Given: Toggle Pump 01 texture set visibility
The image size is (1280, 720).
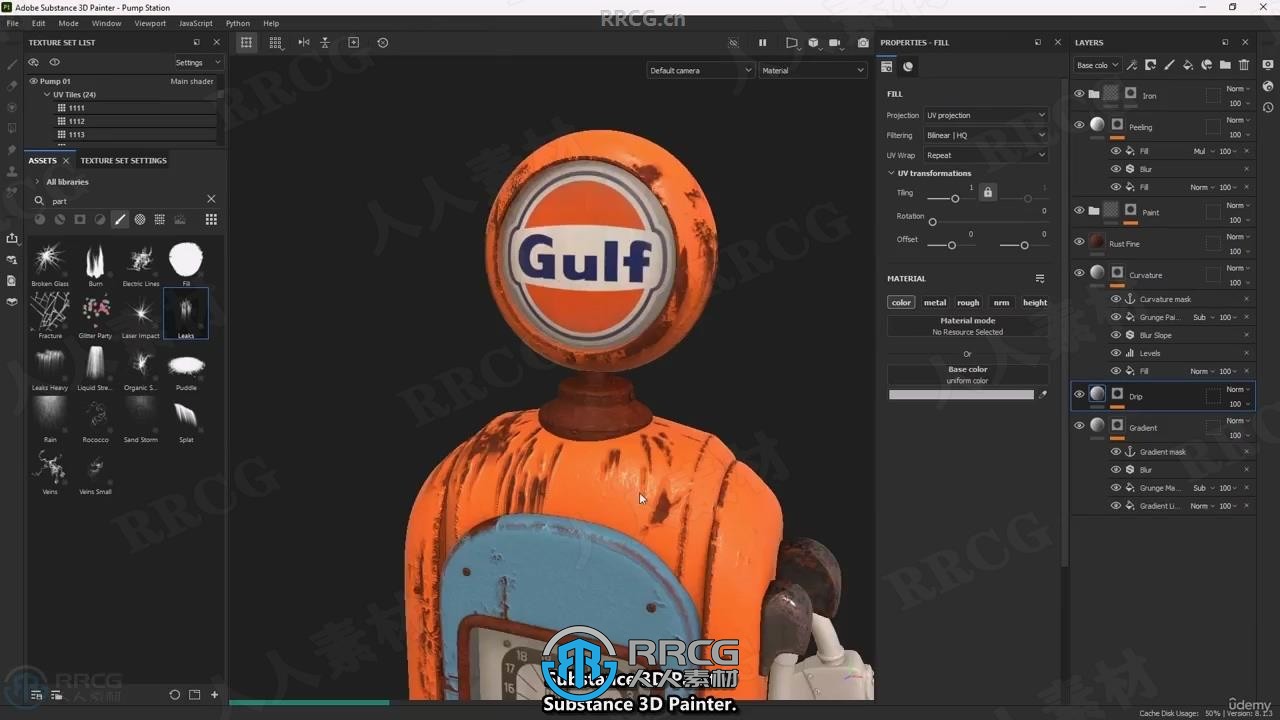Looking at the screenshot, I should [x=33, y=81].
